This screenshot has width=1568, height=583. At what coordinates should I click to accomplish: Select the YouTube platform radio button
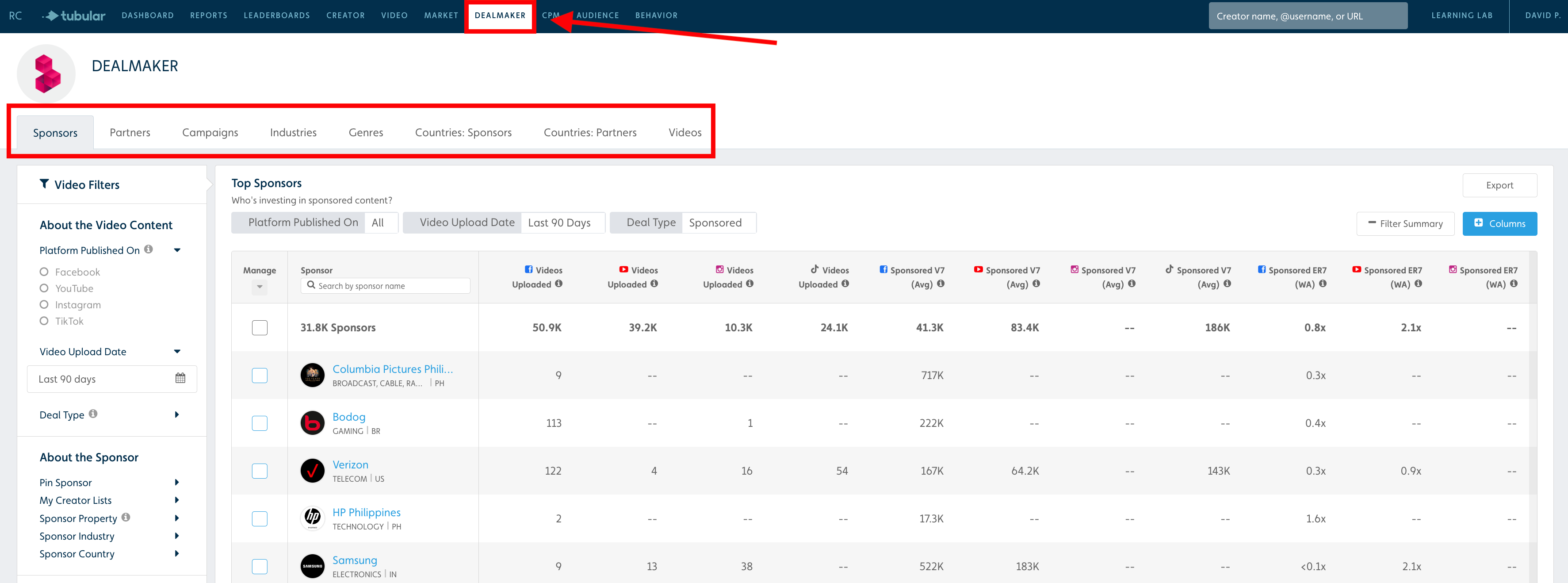point(44,288)
